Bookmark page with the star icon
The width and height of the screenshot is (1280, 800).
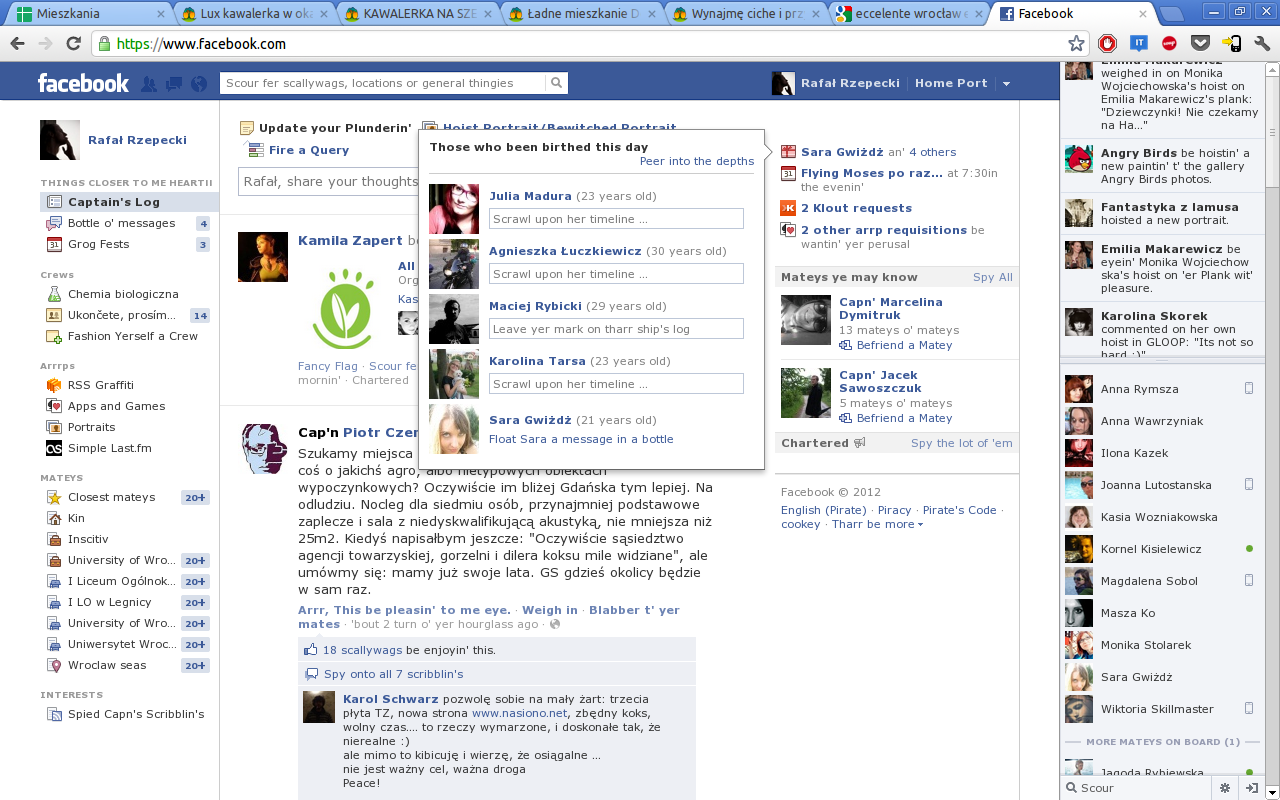[x=1076, y=43]
